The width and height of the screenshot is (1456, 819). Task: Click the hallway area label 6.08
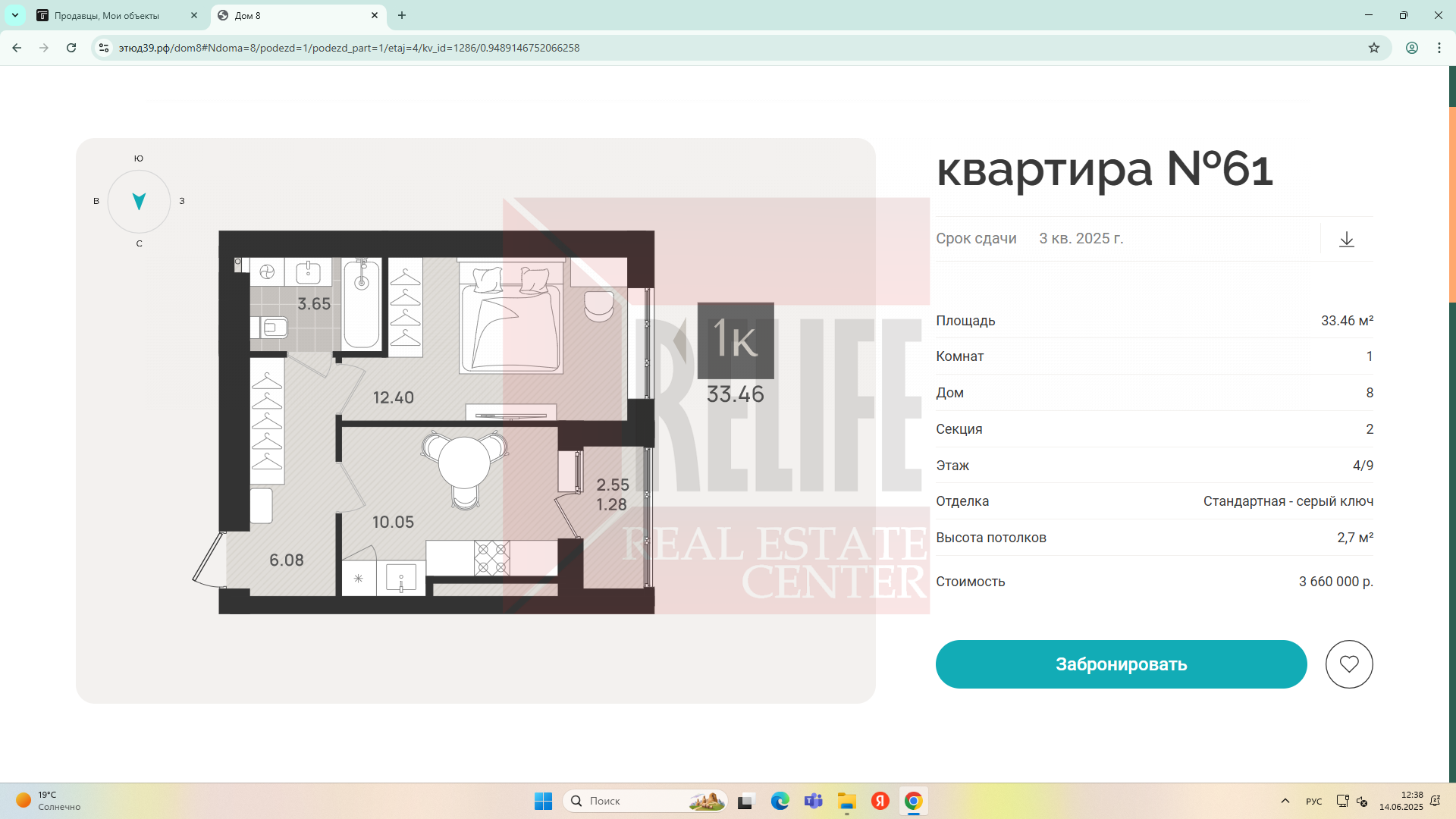click(x=286, y=560)
